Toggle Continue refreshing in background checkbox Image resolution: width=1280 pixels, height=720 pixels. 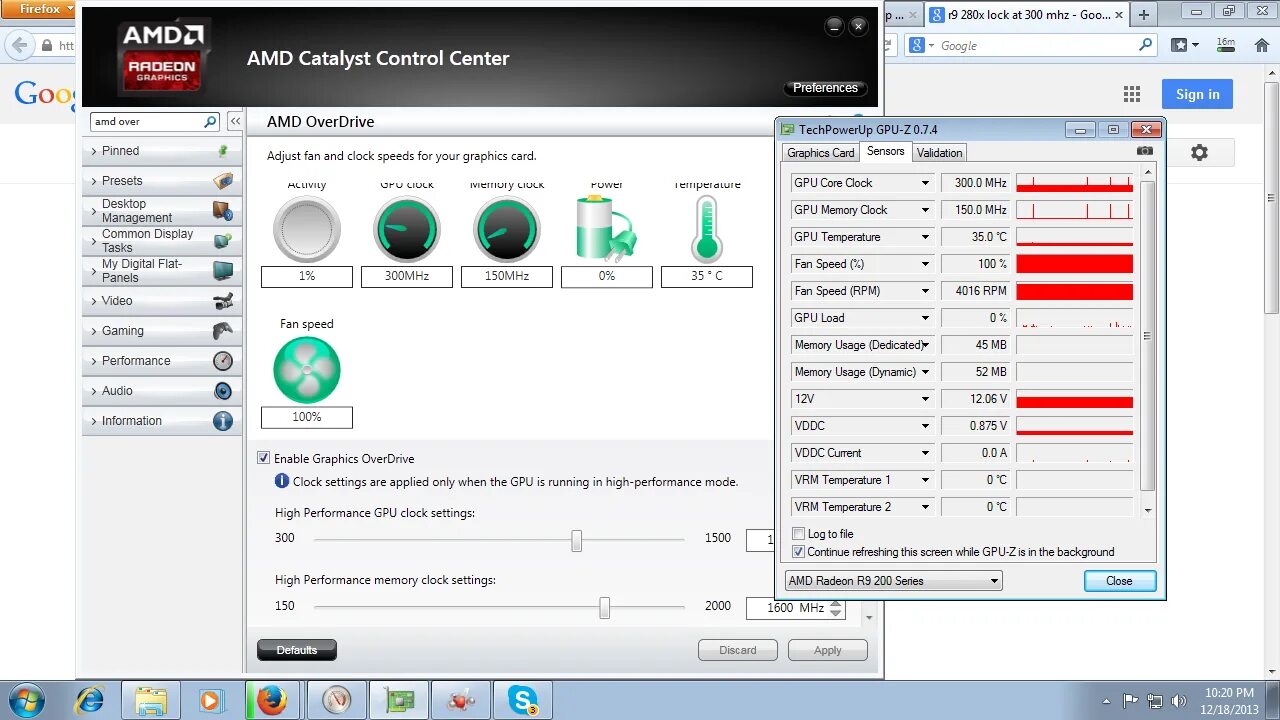click(798, 552)
